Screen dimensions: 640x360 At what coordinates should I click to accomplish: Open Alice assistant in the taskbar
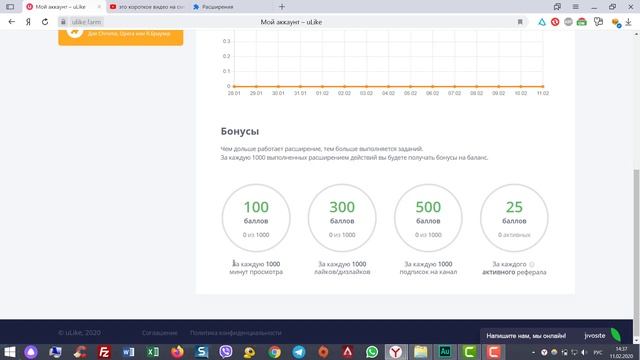pos(31,352)
